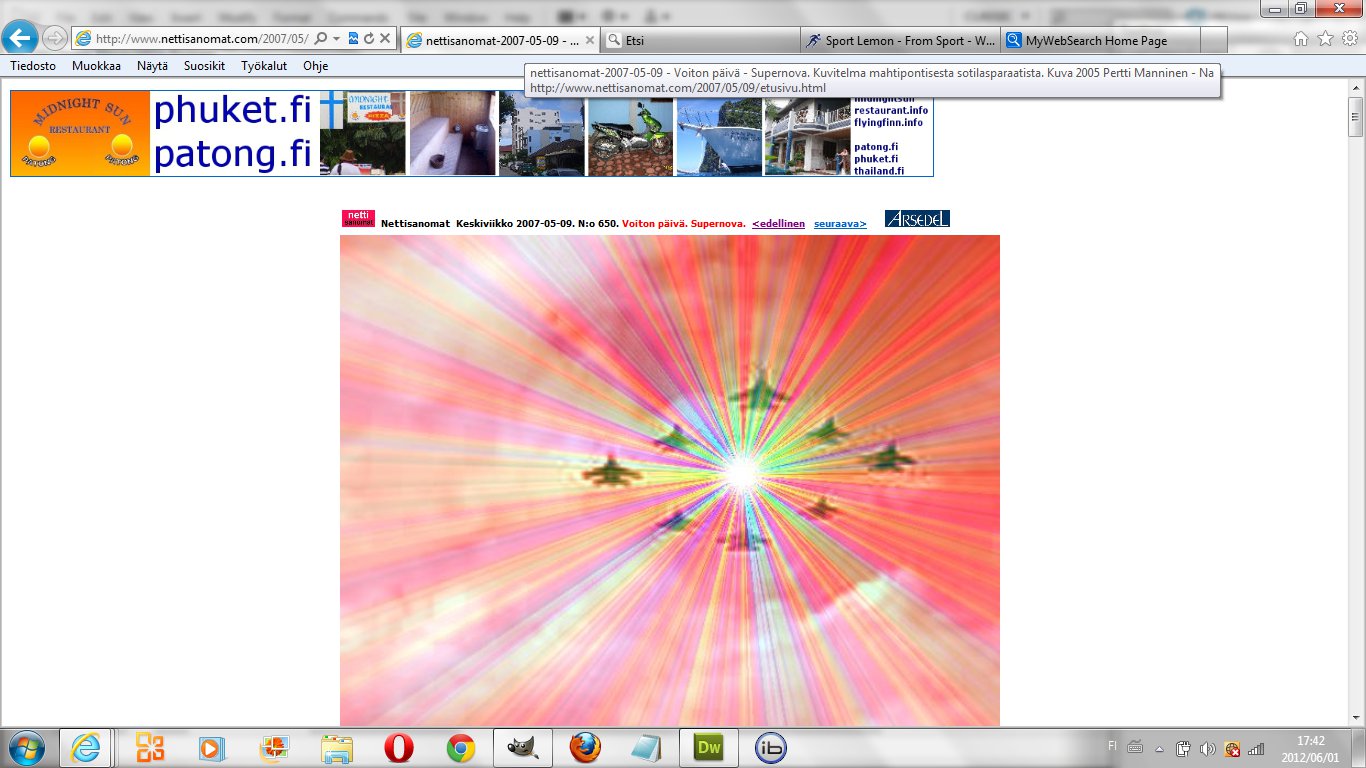Screen dimensions: 1366x768
Task: Click the Stop loading X icon
Action: pyautogui.click(x=385, y=39)
